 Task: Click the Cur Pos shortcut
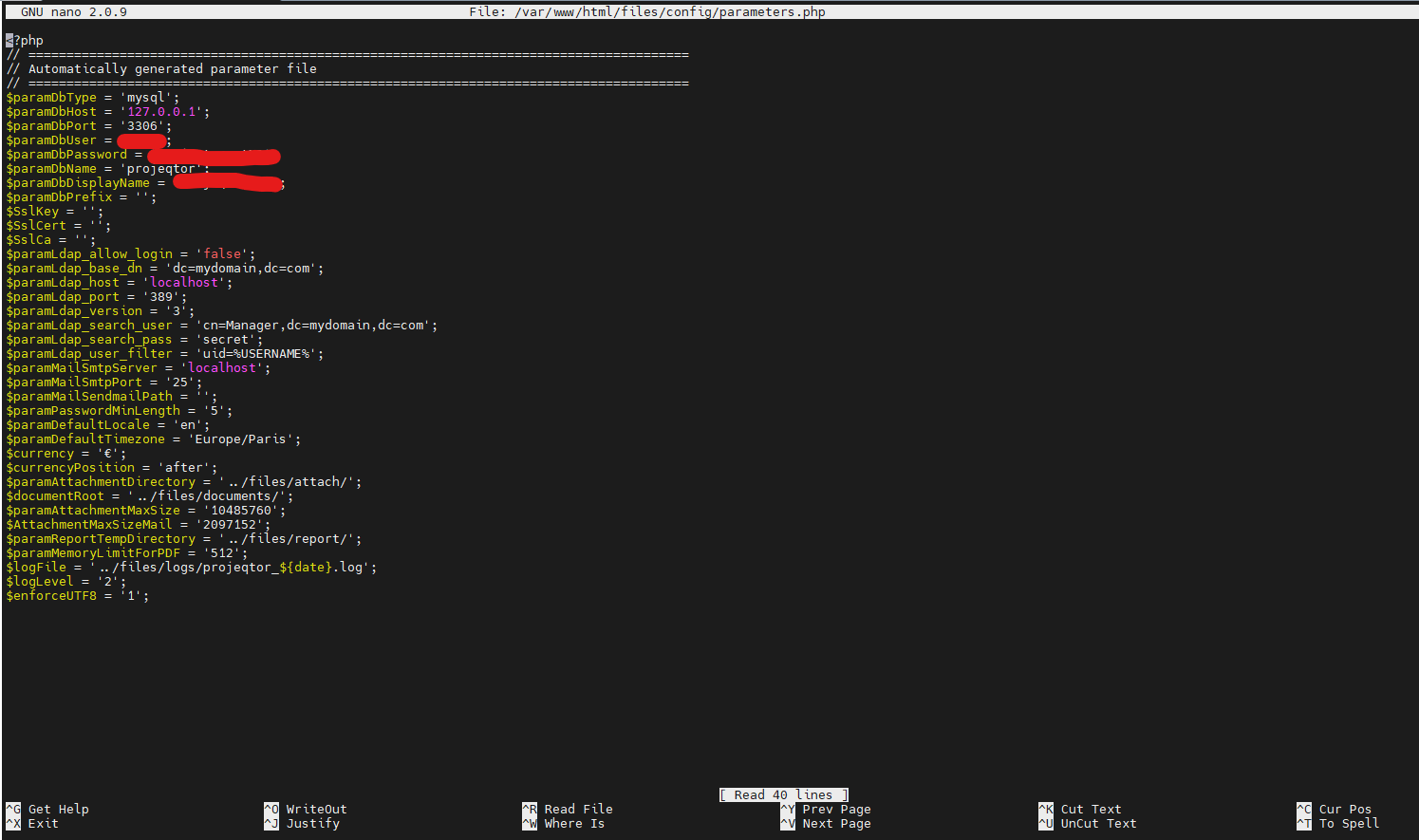click(1345, 810)
